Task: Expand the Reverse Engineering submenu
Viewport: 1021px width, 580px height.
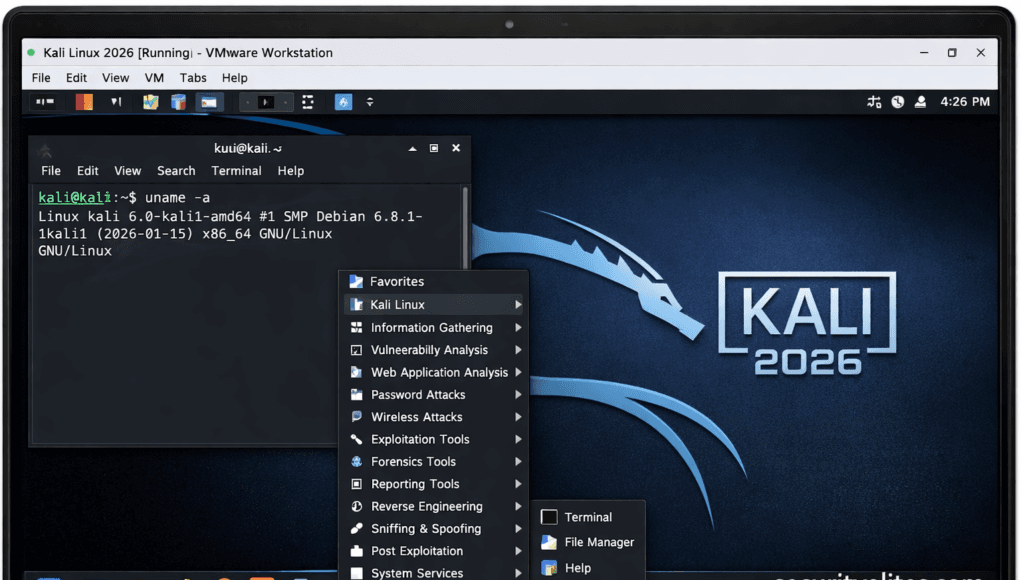Action: pyautogui.click(x=427, y=506)
